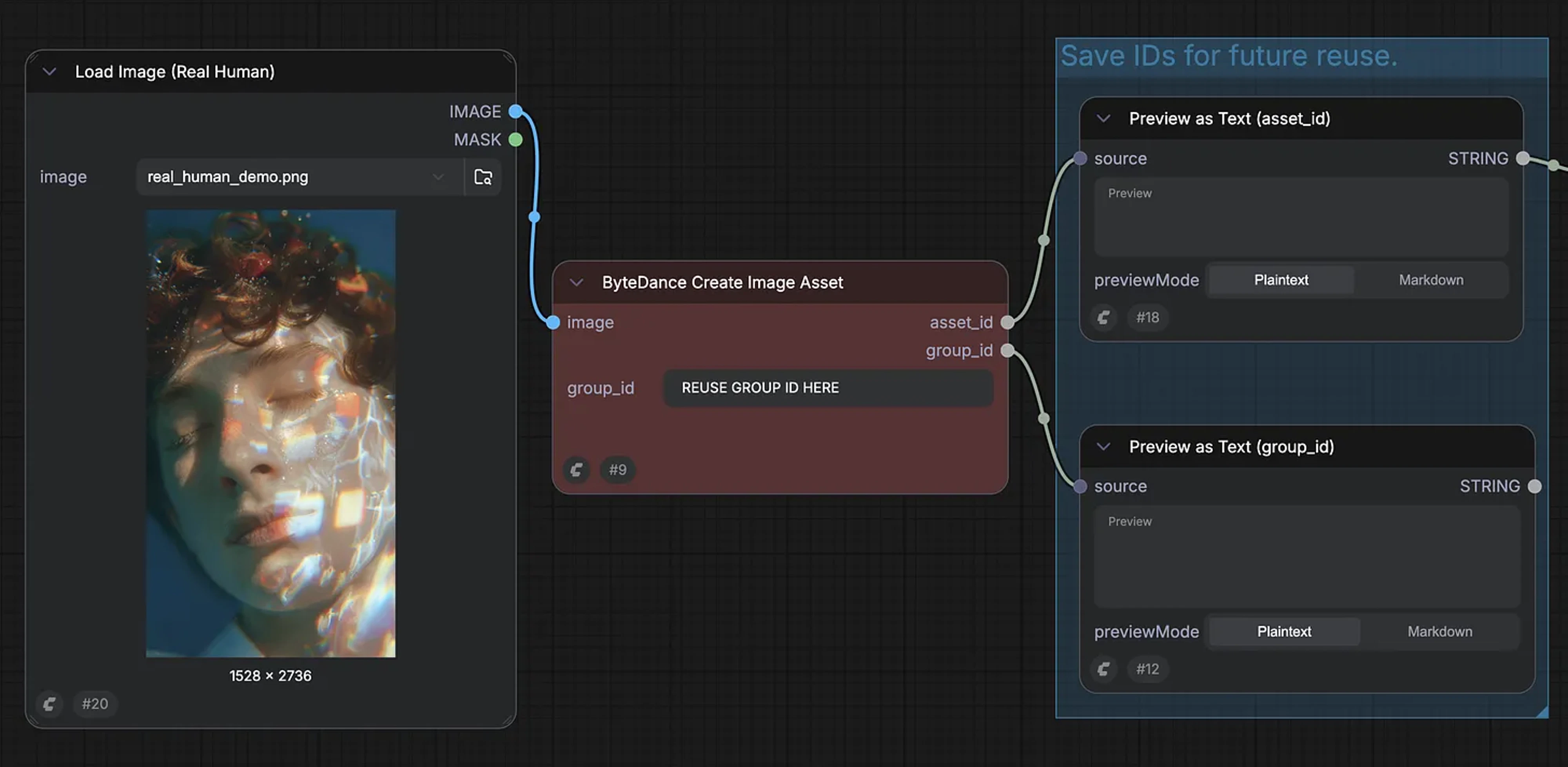Click the Comfy logo icon on node #12
Viewport: 1568px width, 767px height.
[x=1103, y=669]
